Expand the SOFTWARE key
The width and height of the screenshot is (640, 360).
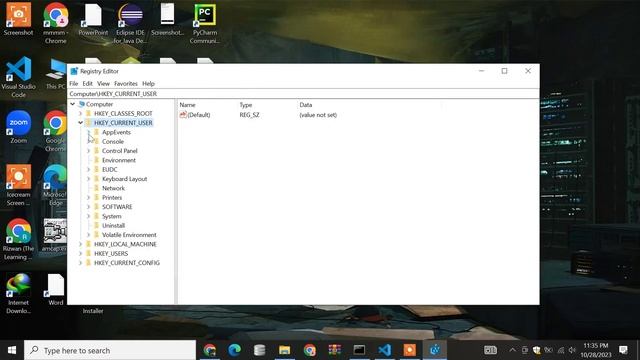tap(88, 207)
